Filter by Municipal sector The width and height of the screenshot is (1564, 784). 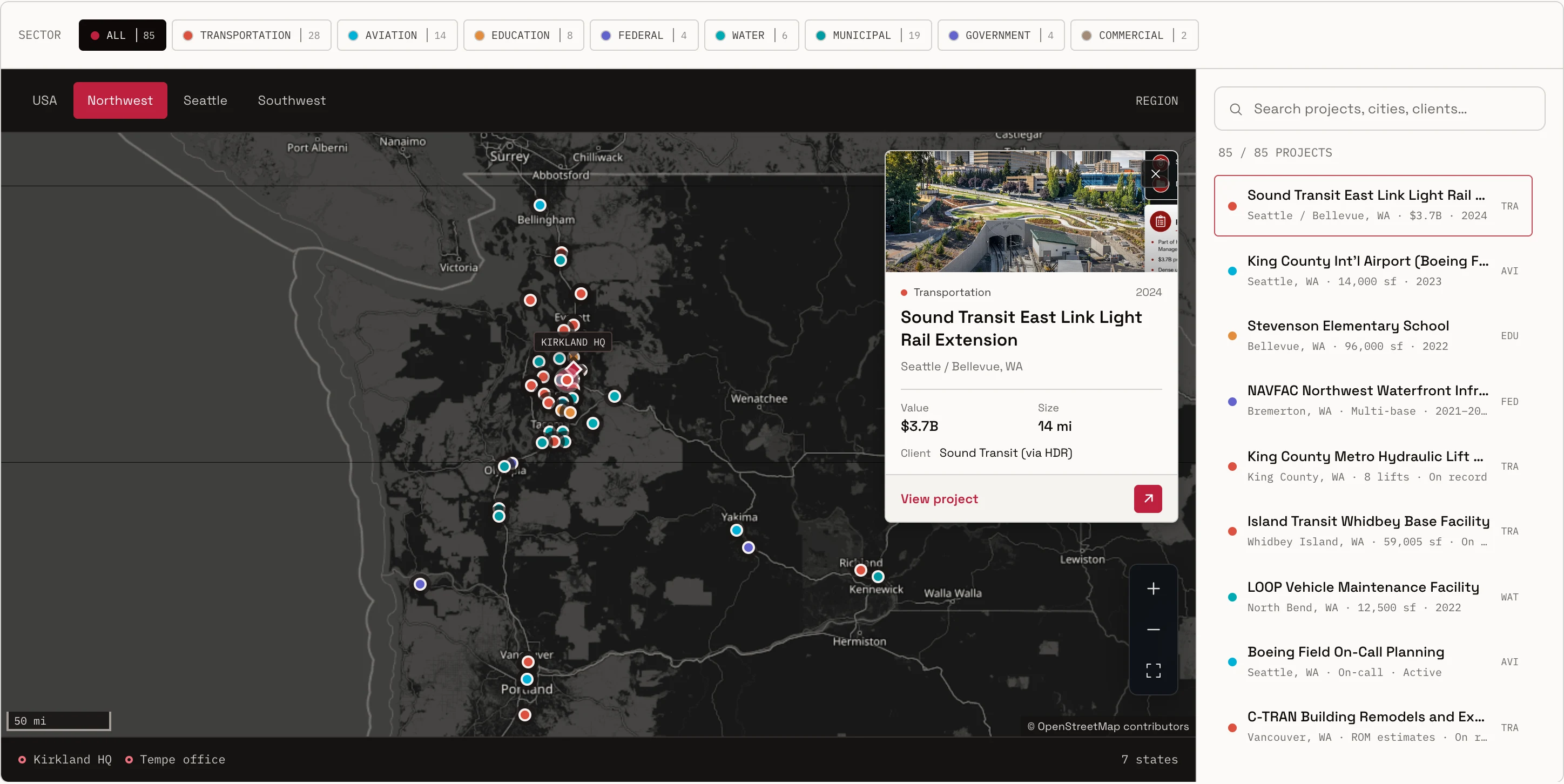tap(868, 35)
